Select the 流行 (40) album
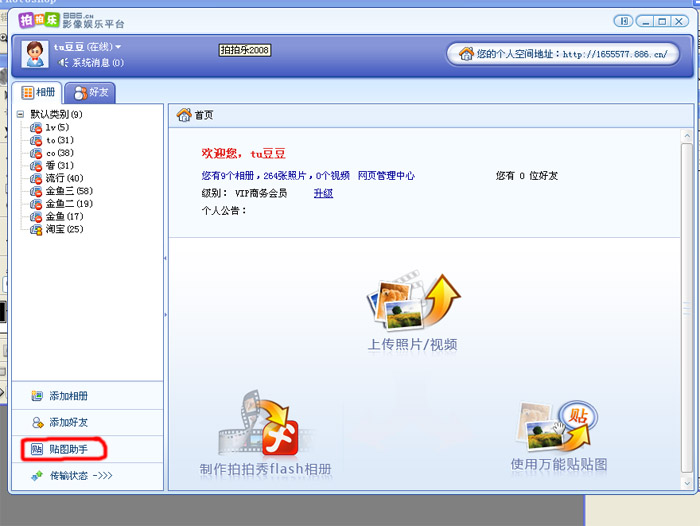The image size is (700, 526). [x=64, y=178]
